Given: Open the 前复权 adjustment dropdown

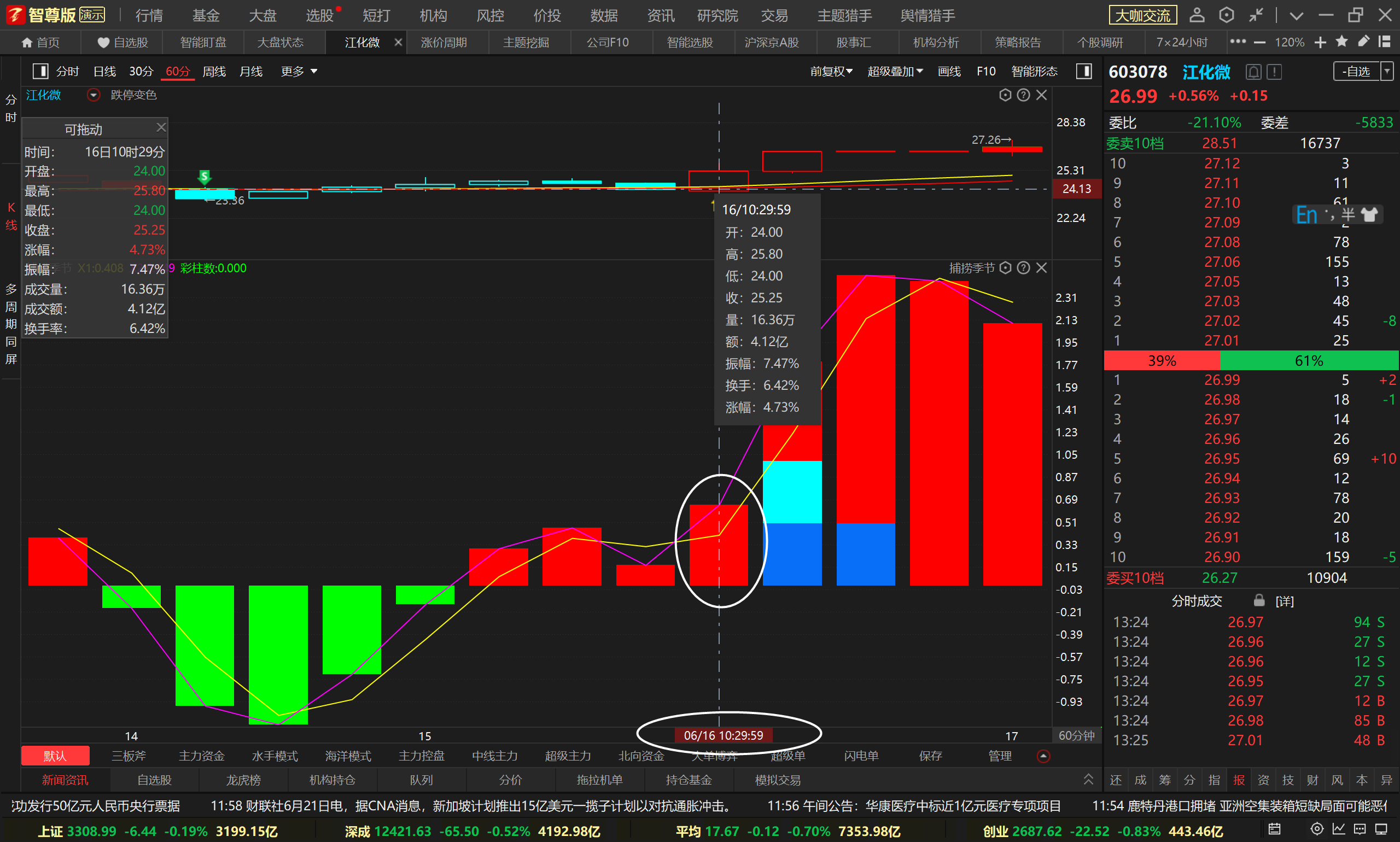Looking at the screenshot, I should pos(831,72).
